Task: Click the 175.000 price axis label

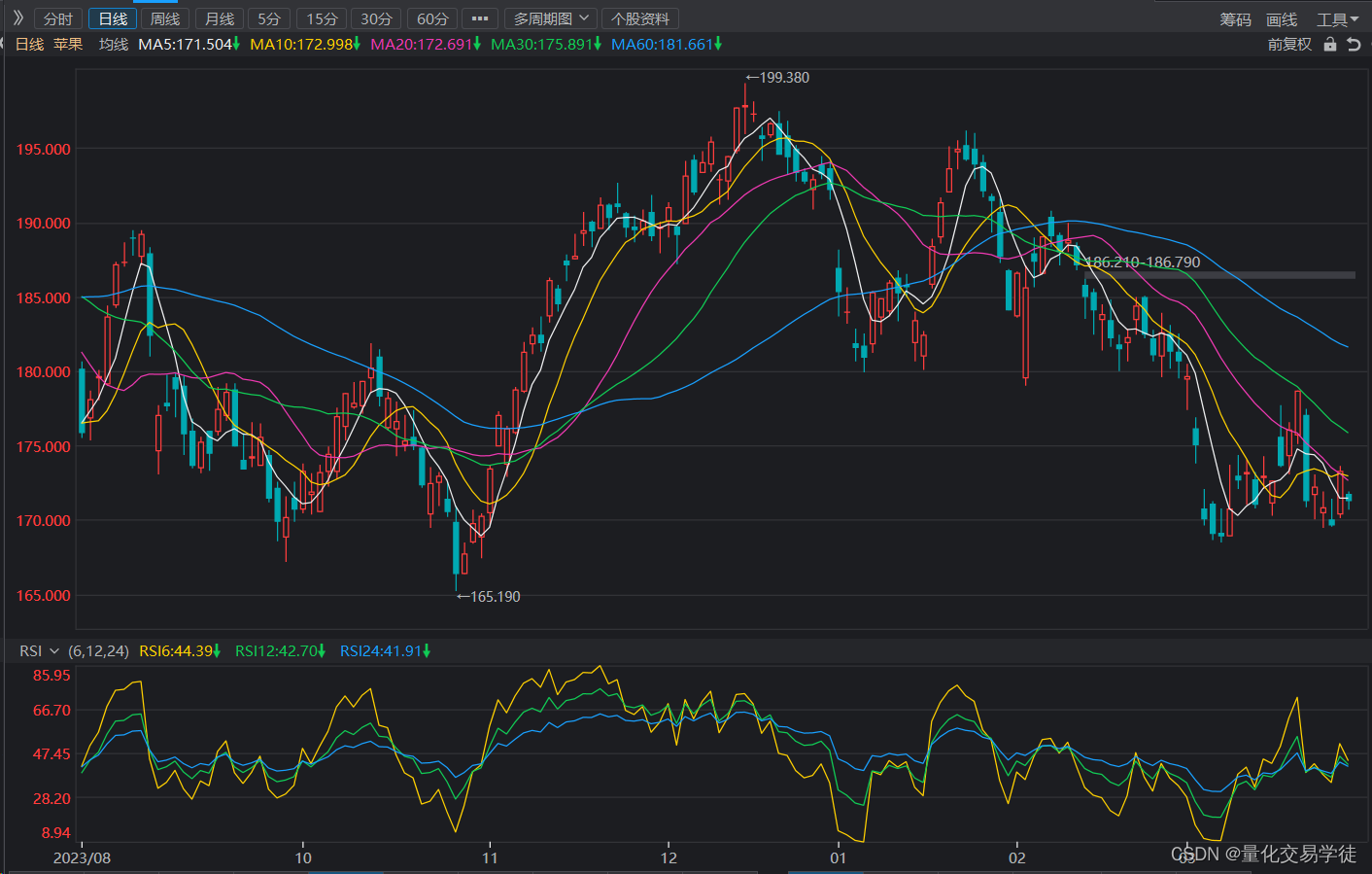Action: tap(44, 446)
